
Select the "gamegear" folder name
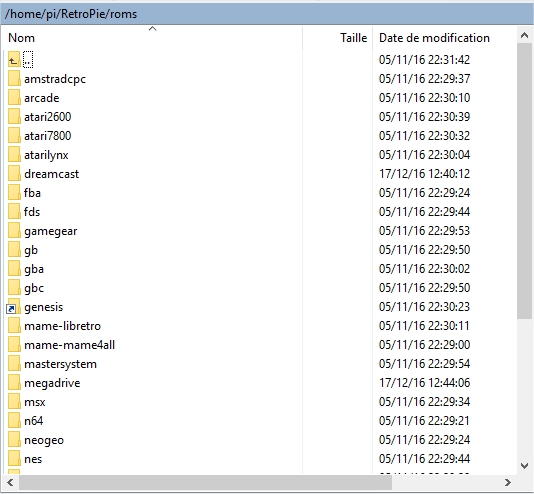pyautogui.click(x=51, y=232)
